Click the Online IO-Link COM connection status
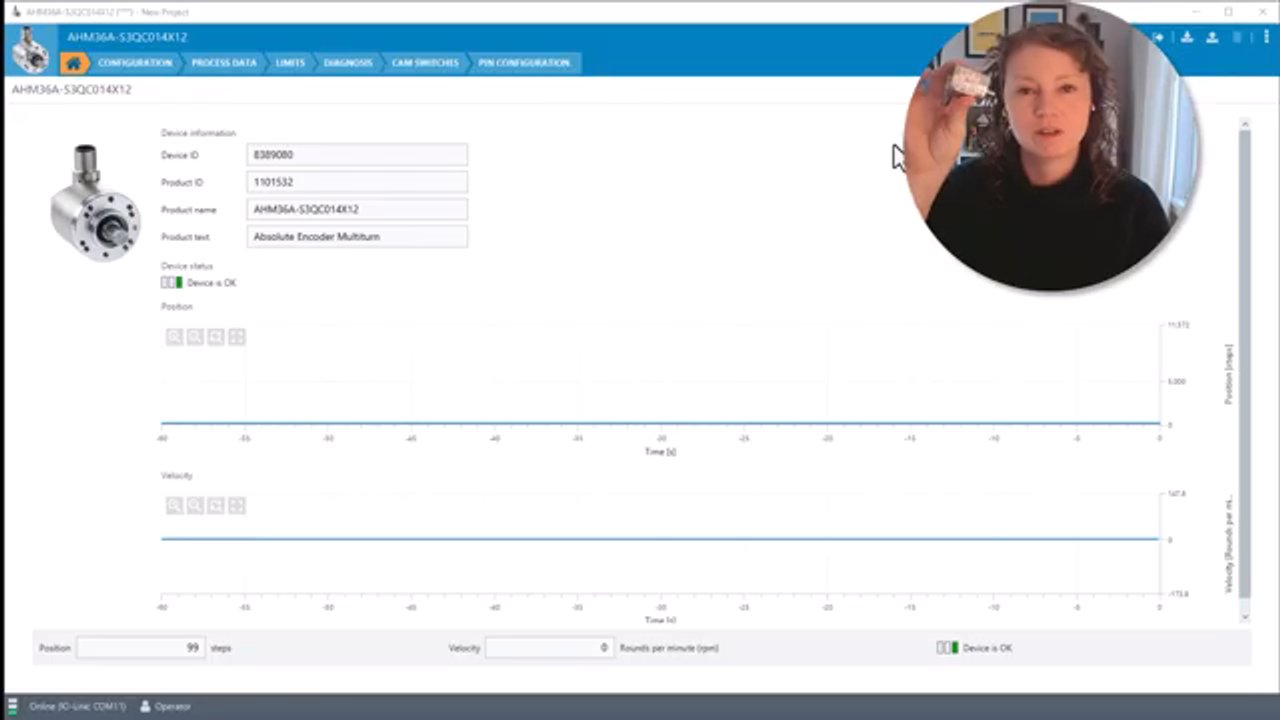The width and height of the screenshot is (1280, 720). pos(77,706)
